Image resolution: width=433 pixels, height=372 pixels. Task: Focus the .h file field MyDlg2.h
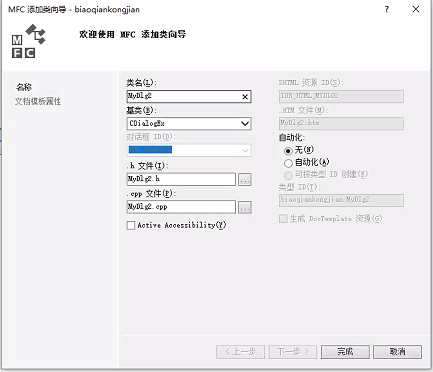tap(181, 179)
